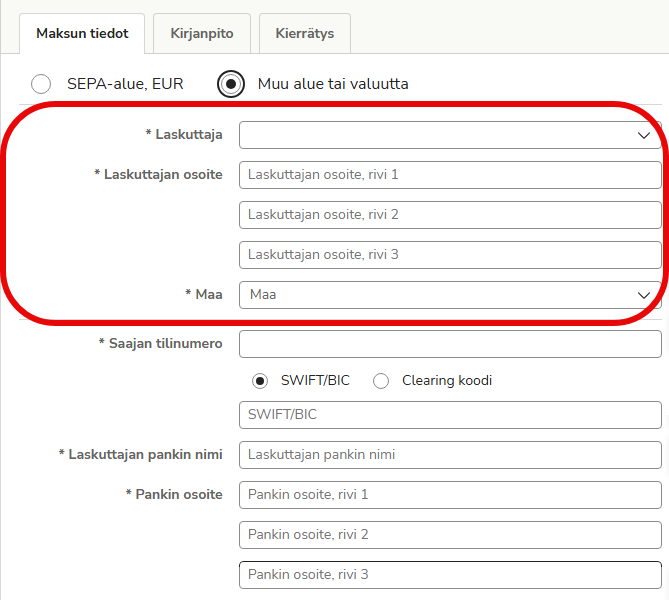Click the Saajan tilinumero label

160,344
